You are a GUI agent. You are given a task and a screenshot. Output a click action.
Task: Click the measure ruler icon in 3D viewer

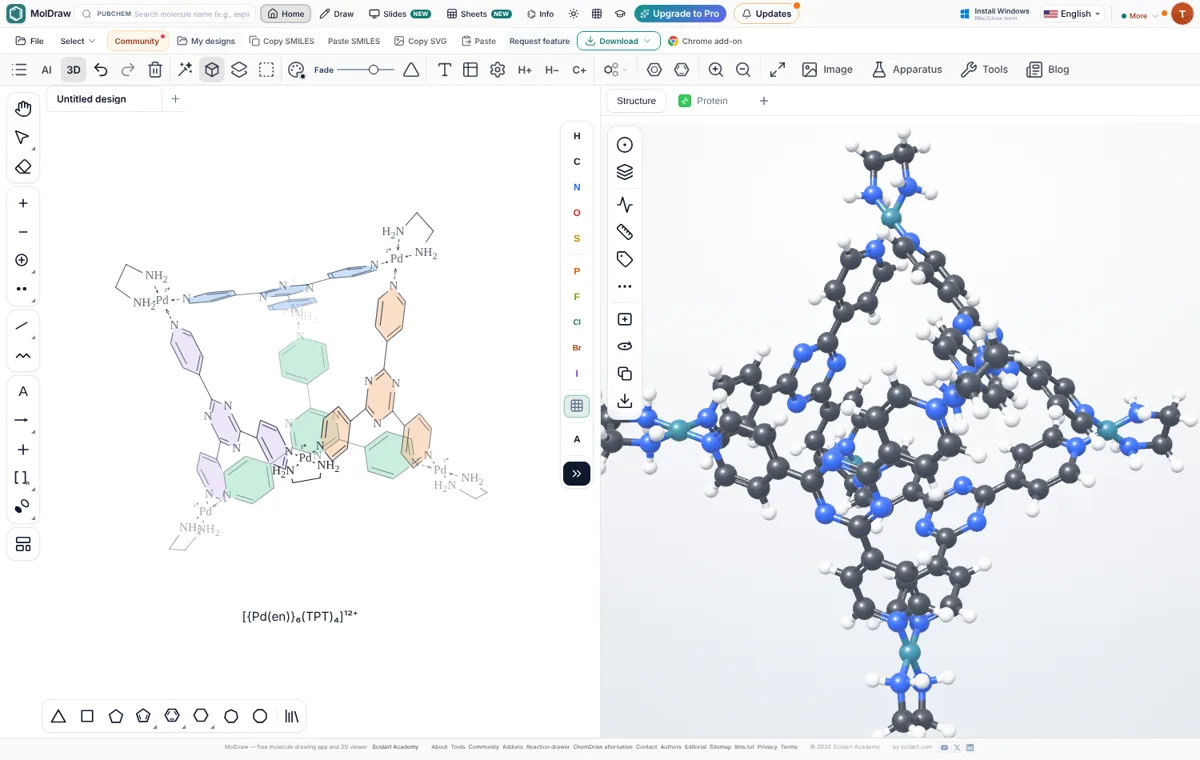pyautogui.click(x=625, y=232)
